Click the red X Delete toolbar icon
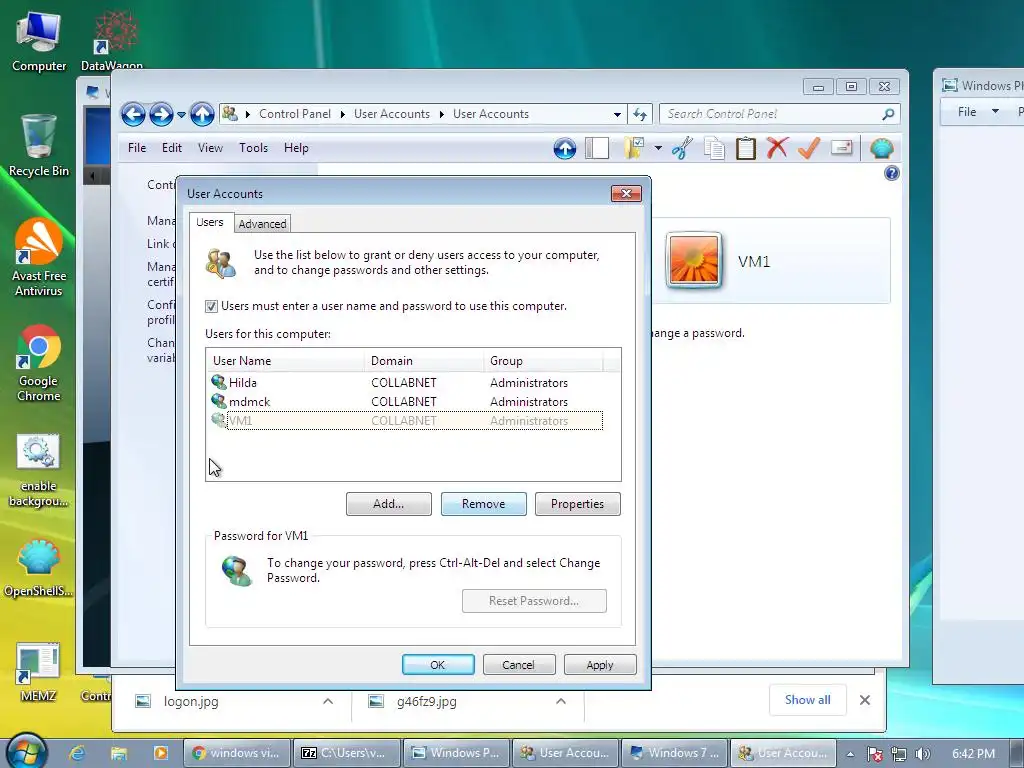The height and width of the screenshot is (768, 1024). tap(777, 148)
